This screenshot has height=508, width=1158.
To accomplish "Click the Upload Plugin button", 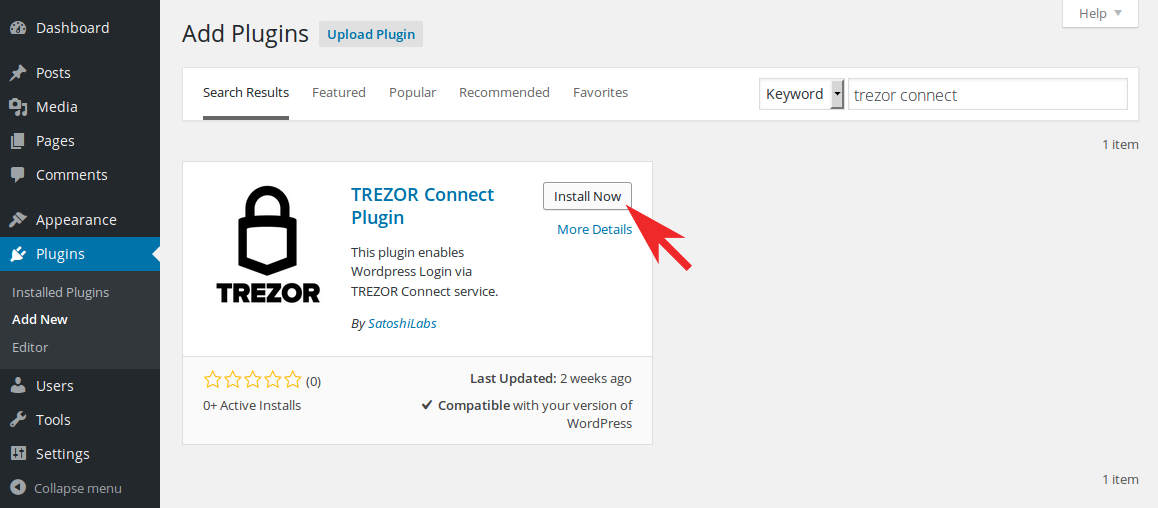I will [371, 35].
